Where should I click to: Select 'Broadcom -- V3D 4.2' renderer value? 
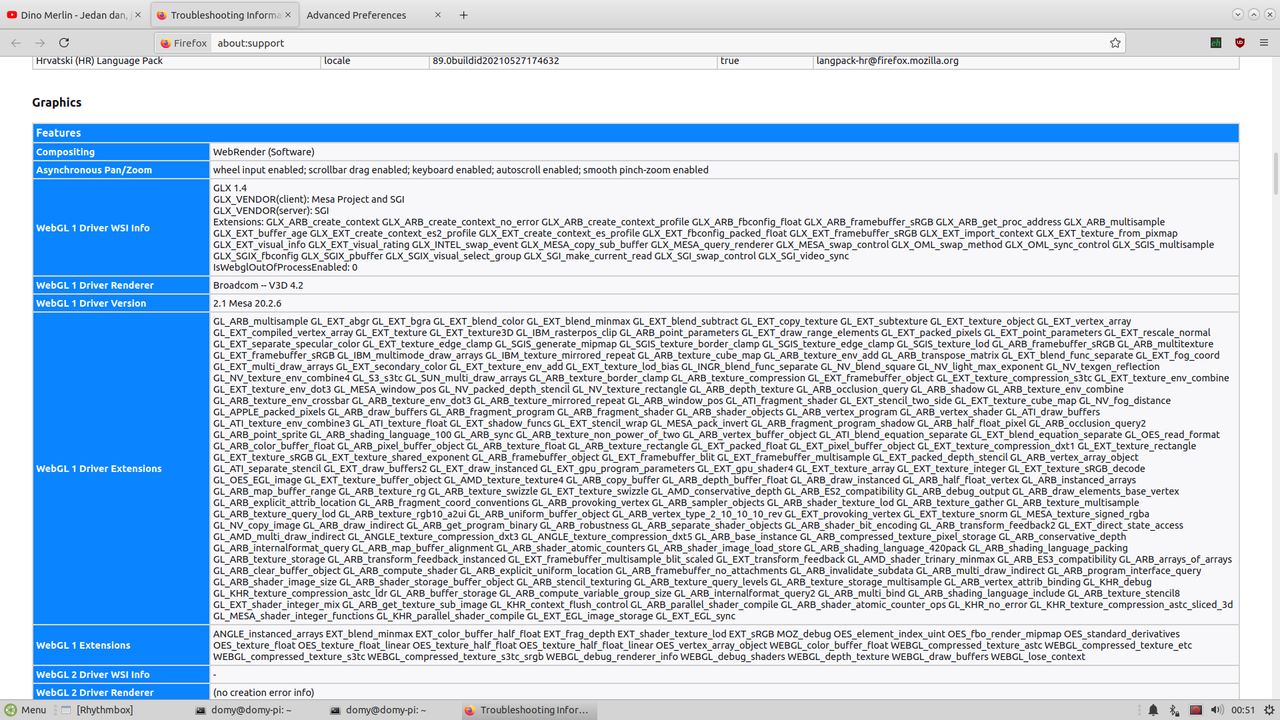click(258, 285)
